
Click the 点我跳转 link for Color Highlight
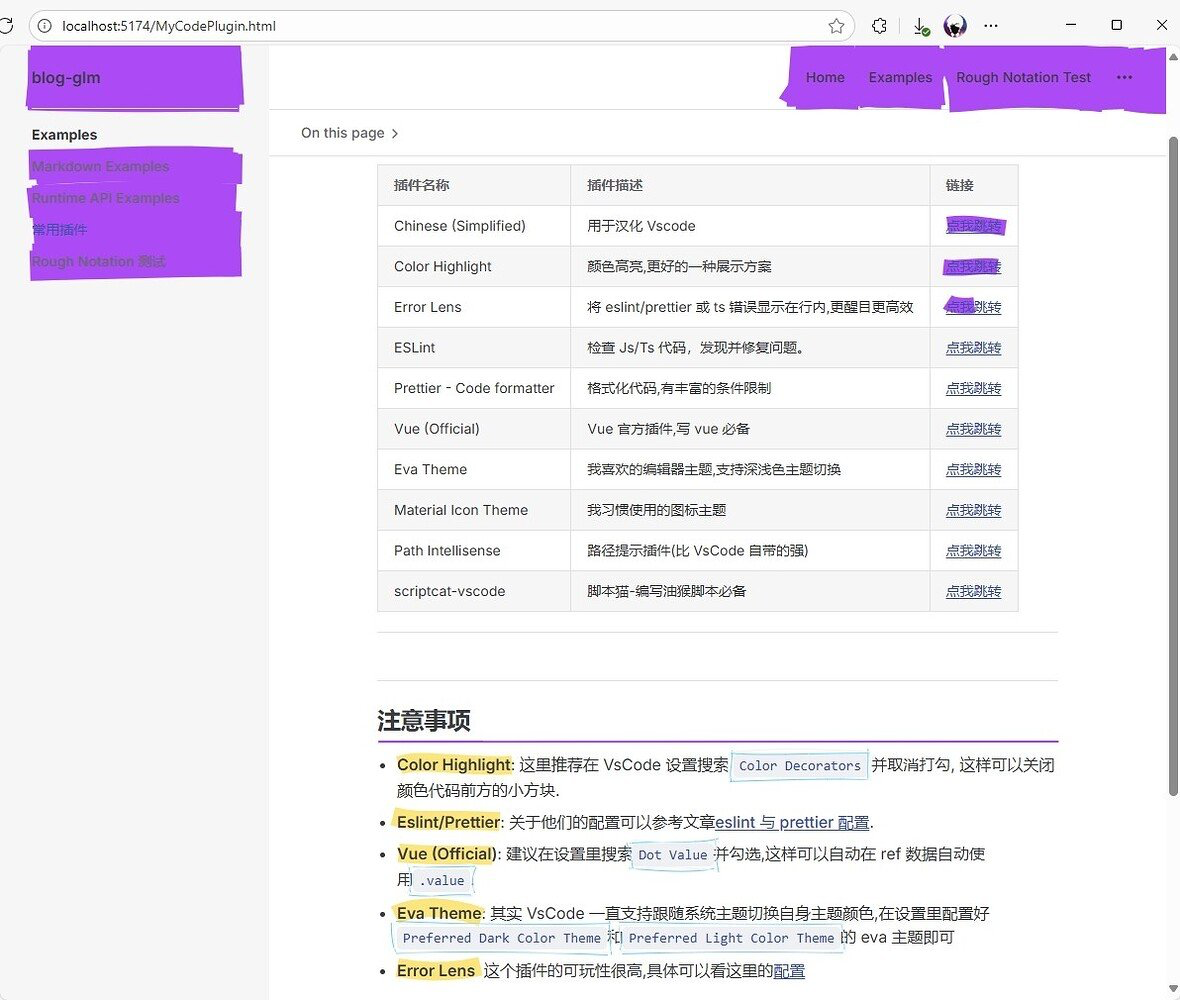coord(973,266)
